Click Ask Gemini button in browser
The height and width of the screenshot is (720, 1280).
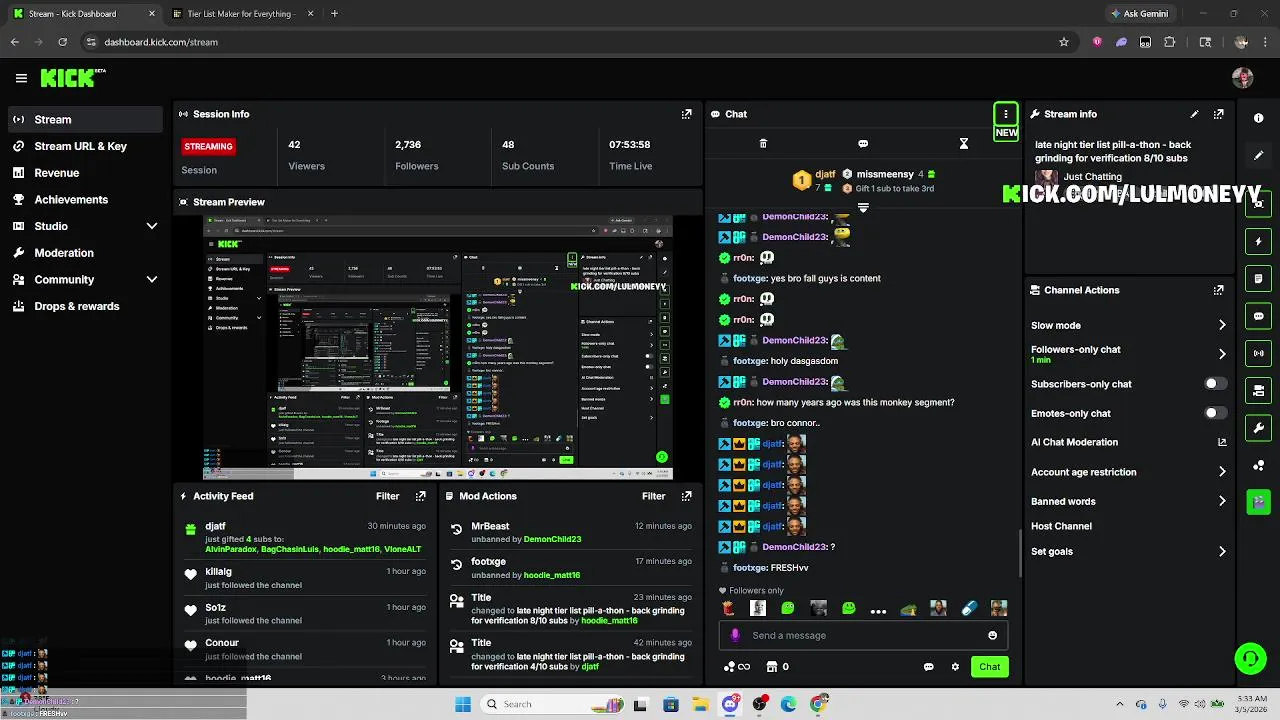[x=1139, y=14]
